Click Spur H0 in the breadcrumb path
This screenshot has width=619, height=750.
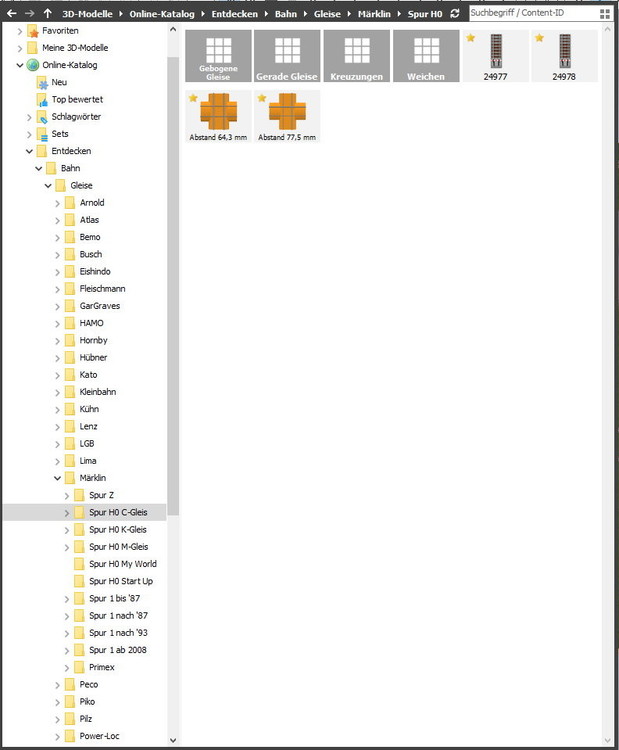[x=425, y=14]
